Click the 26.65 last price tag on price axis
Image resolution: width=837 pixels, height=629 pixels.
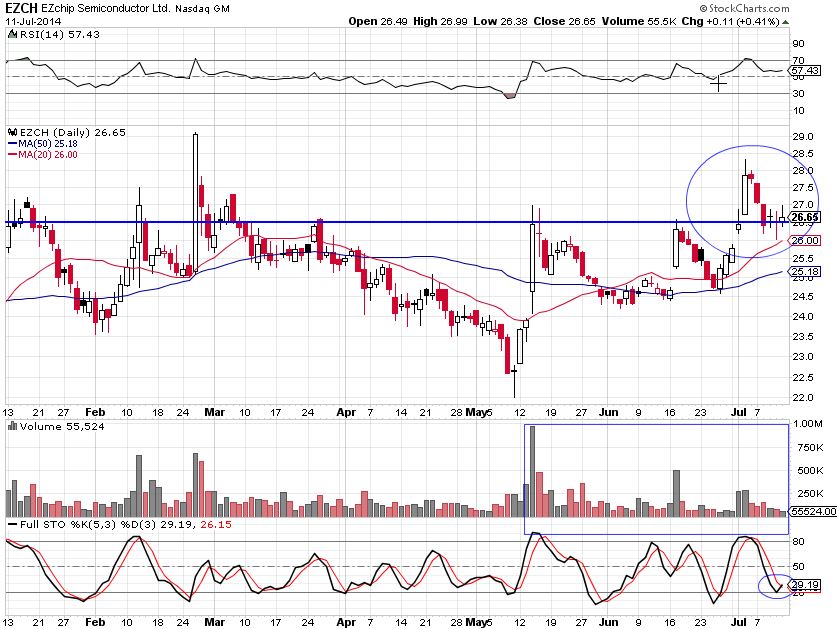(x=805, y=217)
